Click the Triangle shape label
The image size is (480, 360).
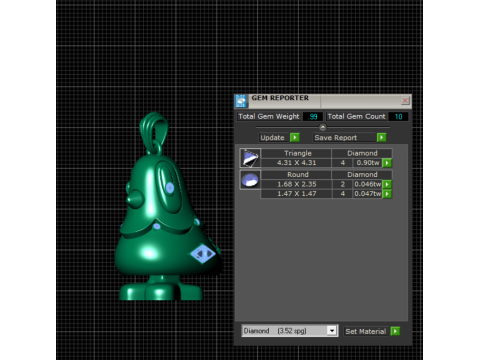point(298,153)
